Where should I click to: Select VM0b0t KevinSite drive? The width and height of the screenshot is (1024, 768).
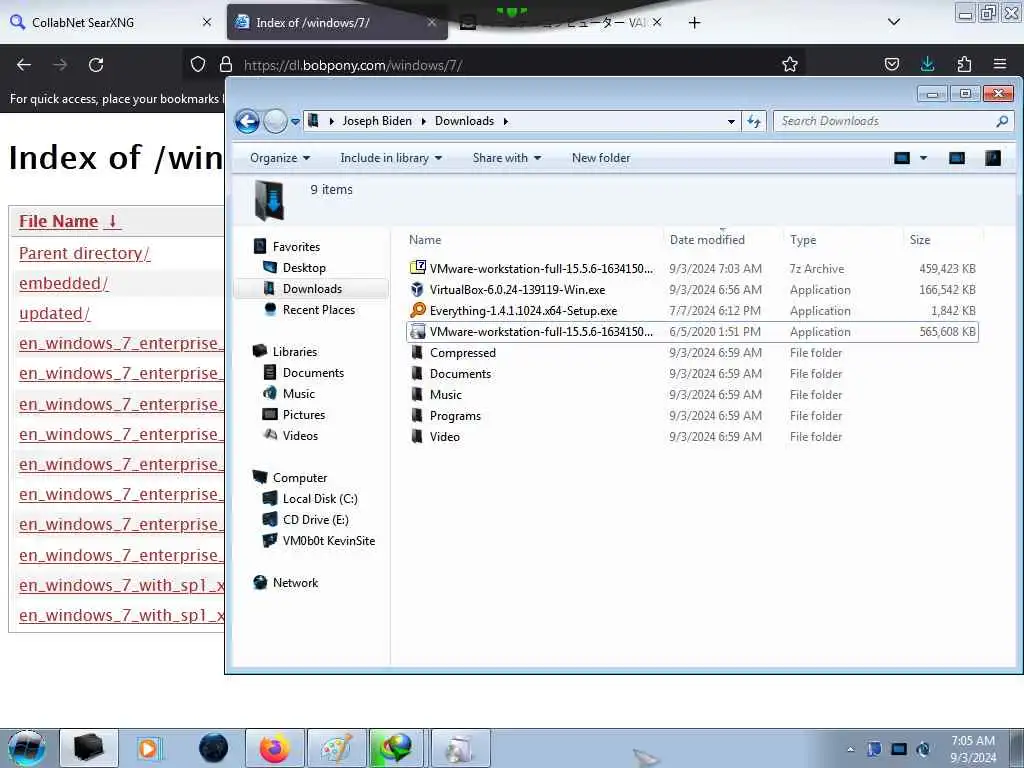coord(328,540)
